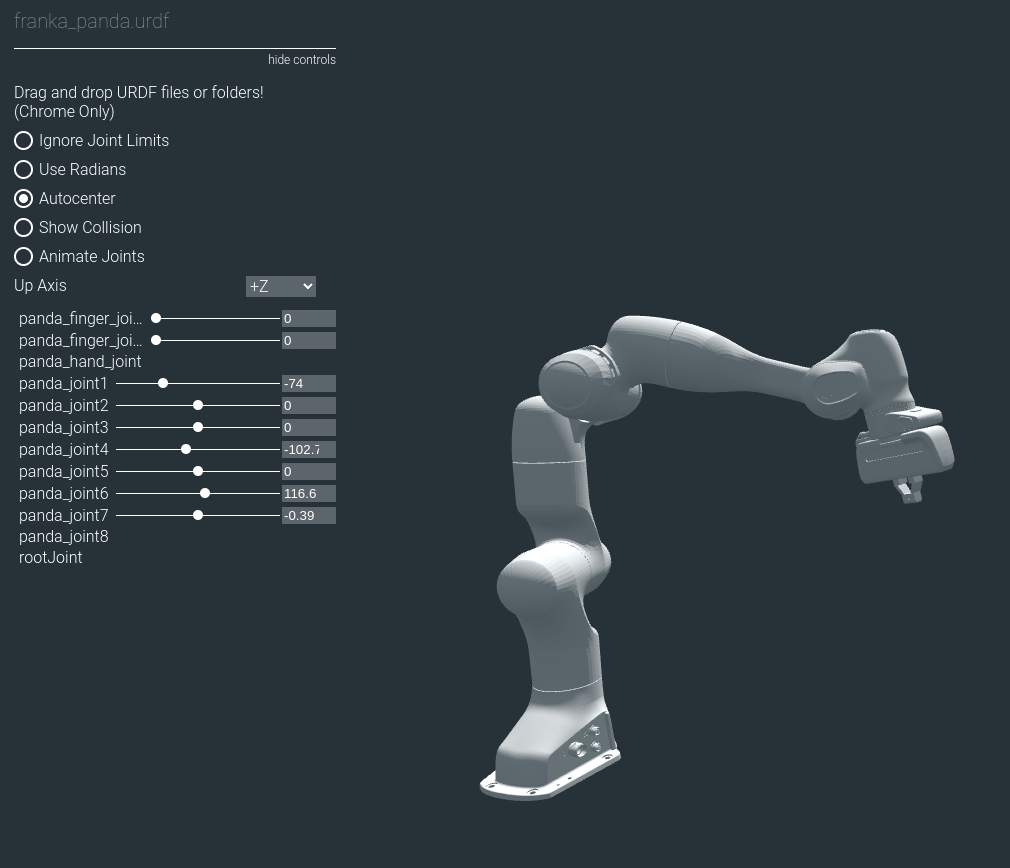Click the franka_panda.urdf title
1010x868 pixels.
click(x=92, y=21)
